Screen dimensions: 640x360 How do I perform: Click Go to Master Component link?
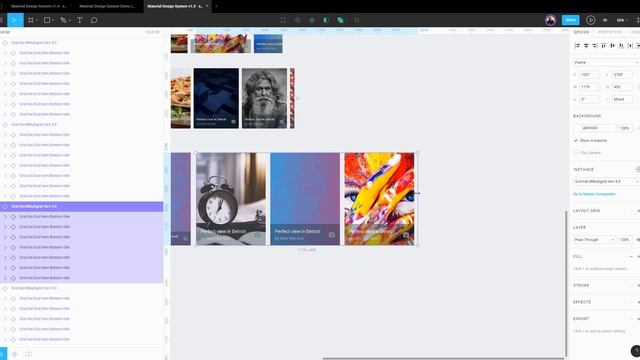click(x=594, y=194)
